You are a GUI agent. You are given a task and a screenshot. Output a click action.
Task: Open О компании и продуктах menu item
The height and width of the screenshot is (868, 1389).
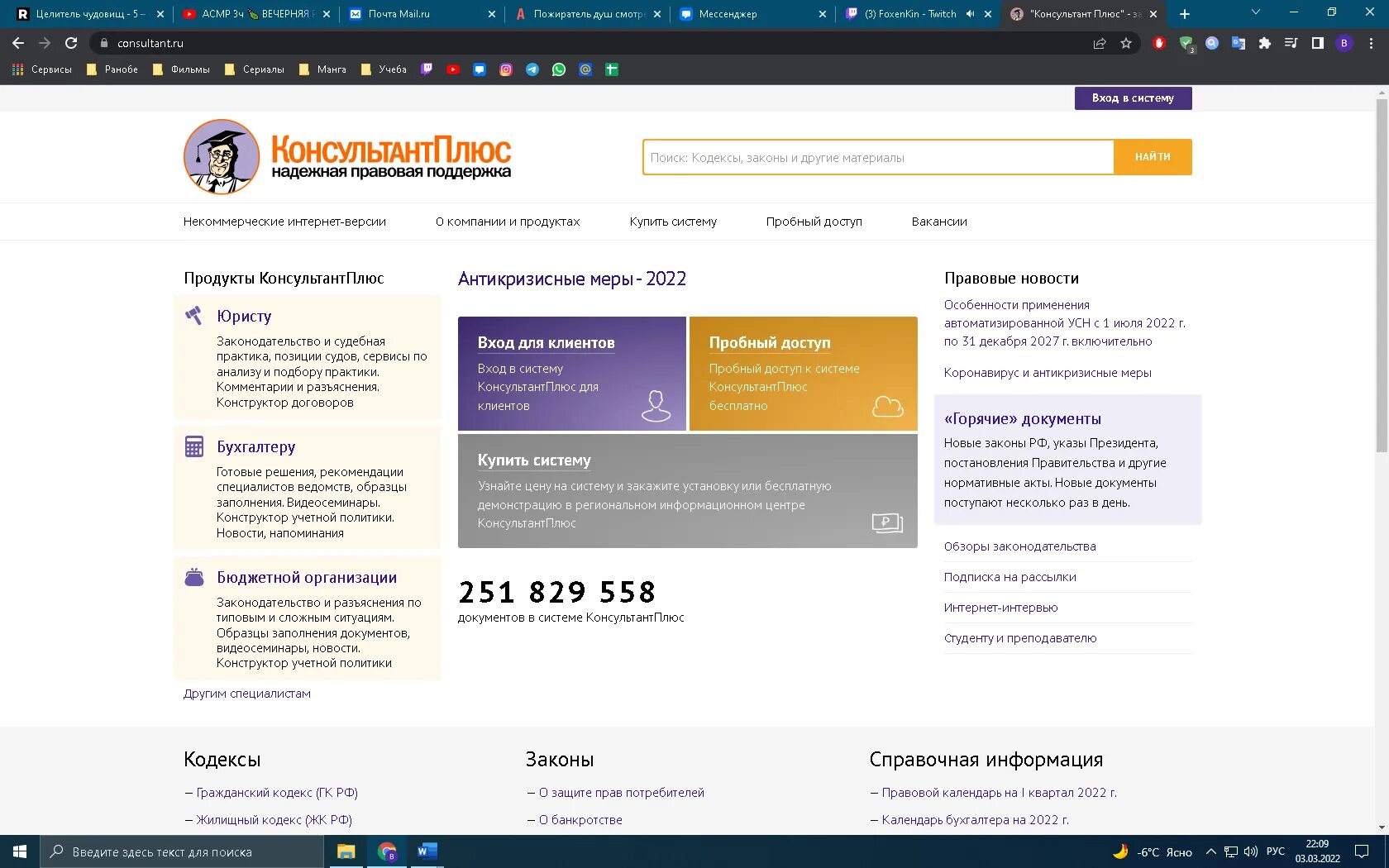click(508, 222)
